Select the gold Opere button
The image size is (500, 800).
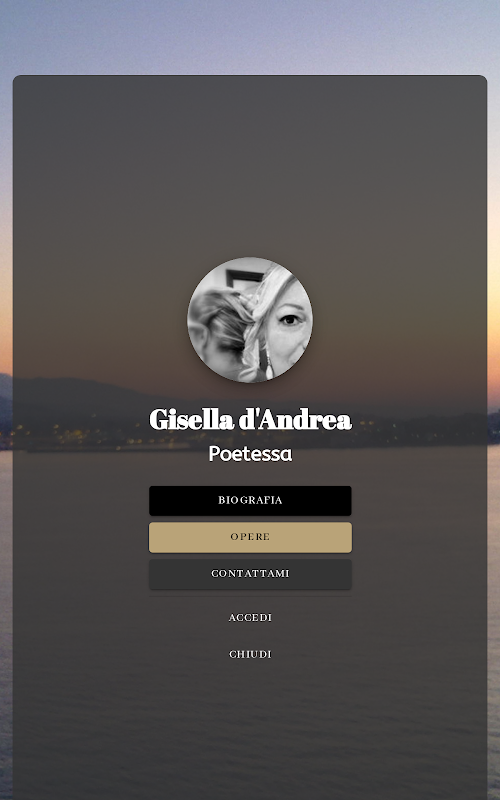[250, 537]
